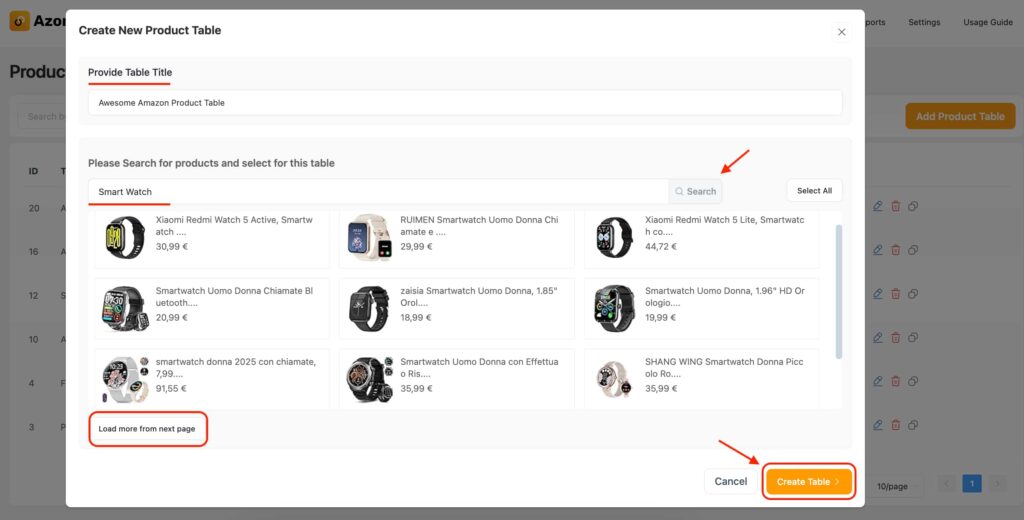Close the Create New Product Table dialog

841,32
